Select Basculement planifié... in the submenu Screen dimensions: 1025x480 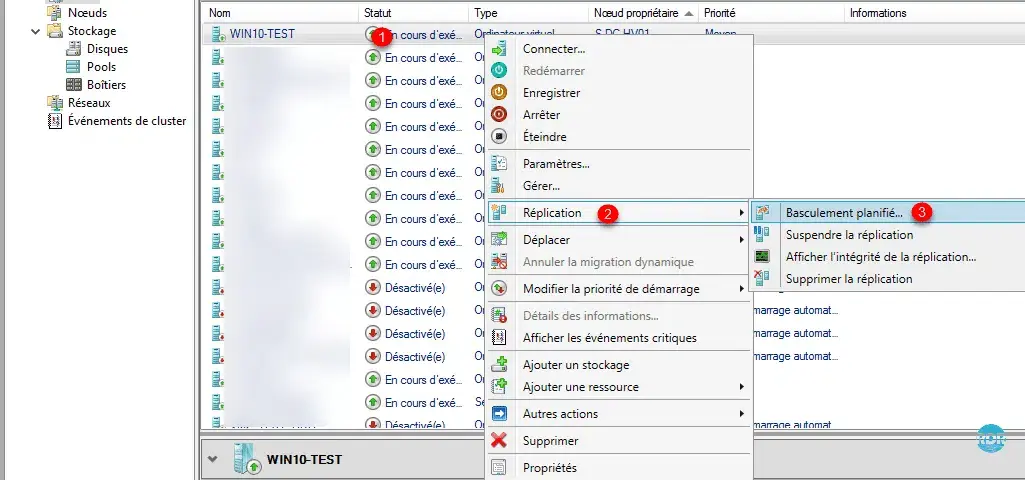[x=888, y=213]
